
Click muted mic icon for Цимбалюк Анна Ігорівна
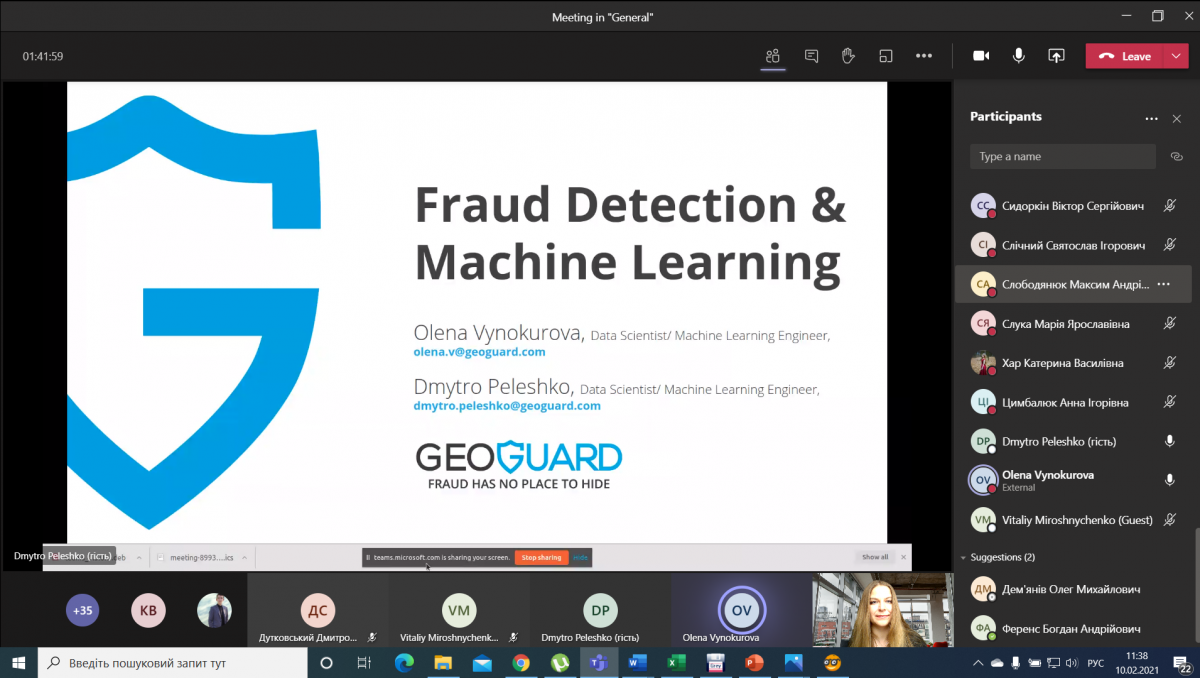coord(1169,402)
